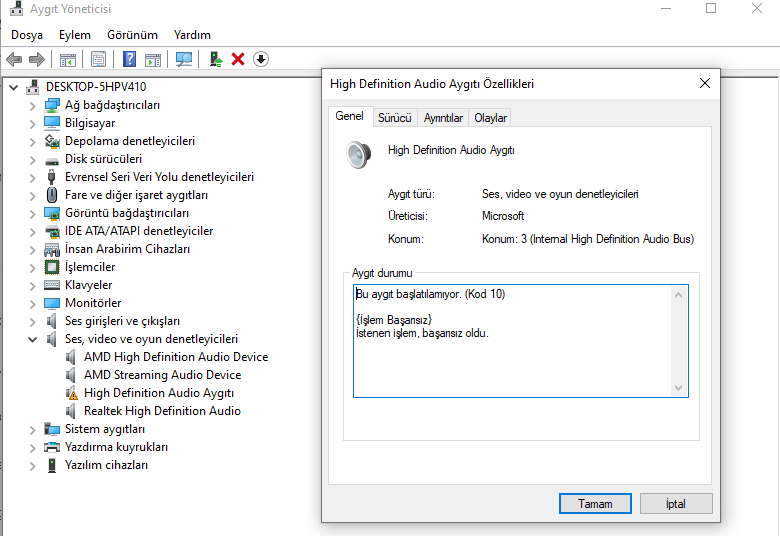Open the Properties toolbar icon
This screenshot has height=536, width=780.
(98, 60)
